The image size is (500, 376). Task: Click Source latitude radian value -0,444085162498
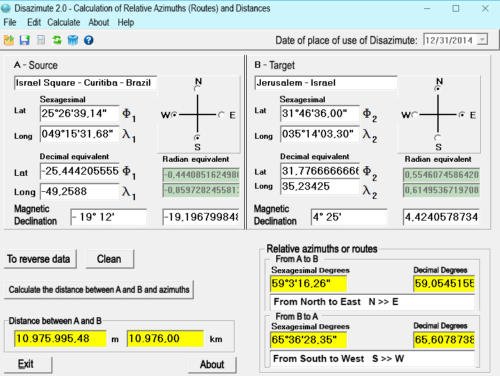(201, 175)
